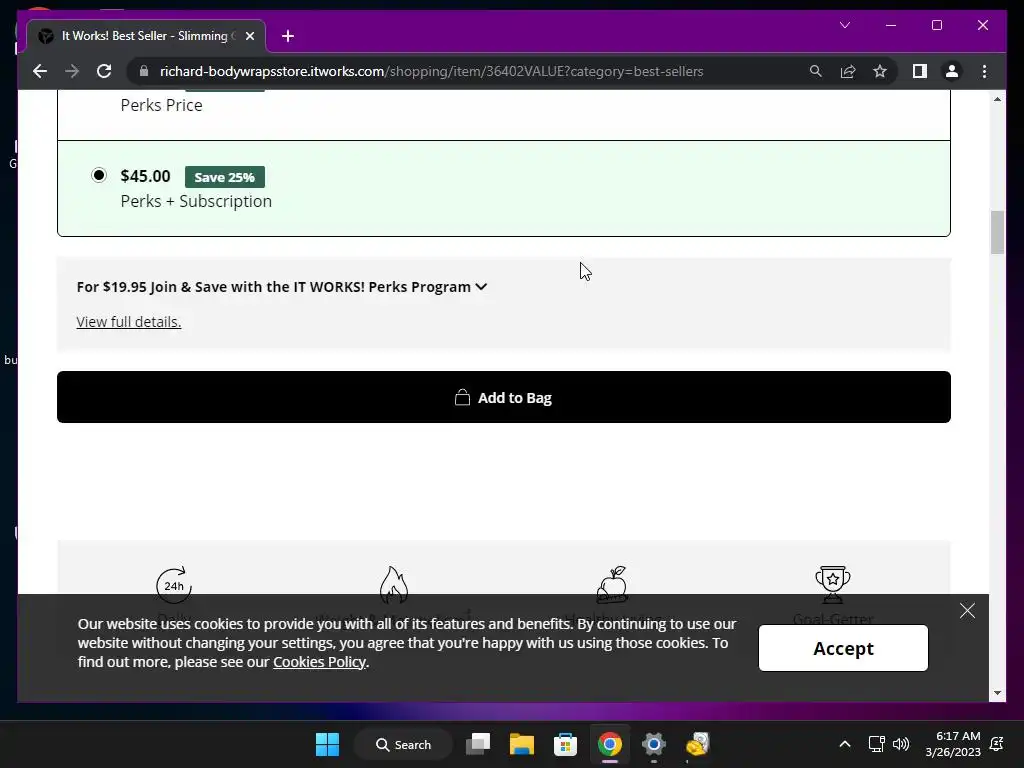
Task: Open the volume tray icon
Action: [x=901, y=744]
